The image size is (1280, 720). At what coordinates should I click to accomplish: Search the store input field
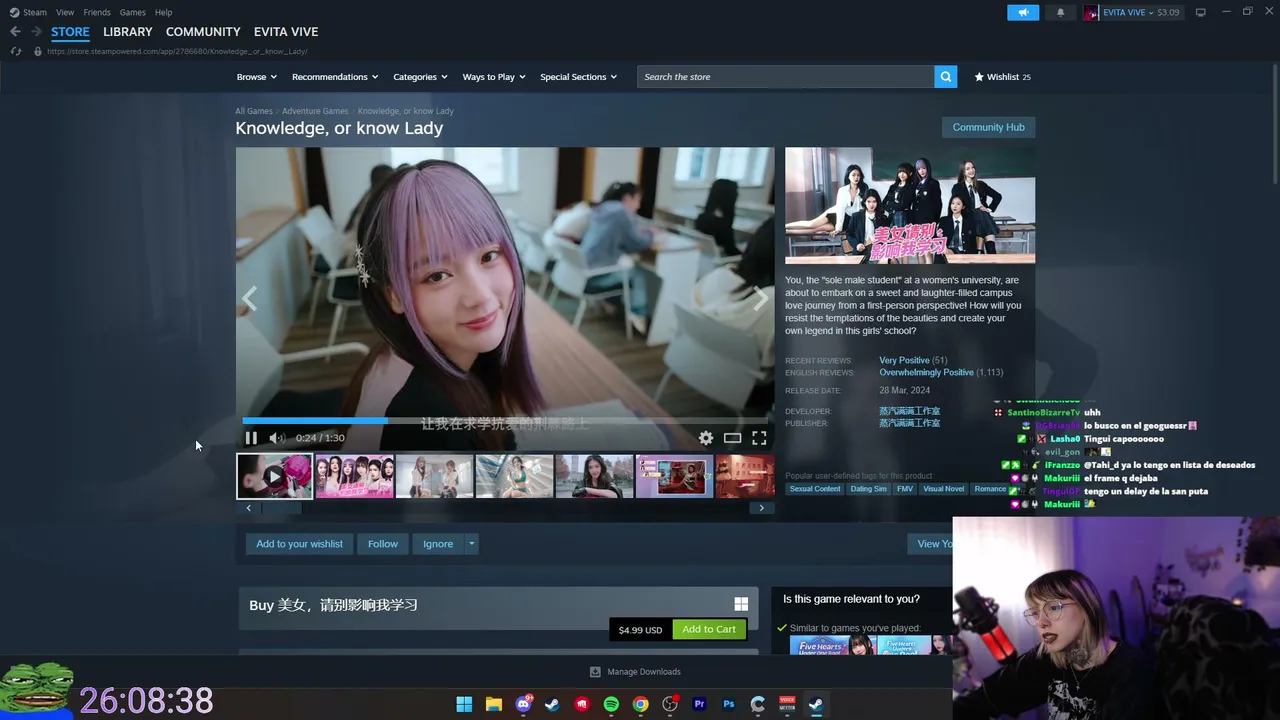[x=786, y=77]
